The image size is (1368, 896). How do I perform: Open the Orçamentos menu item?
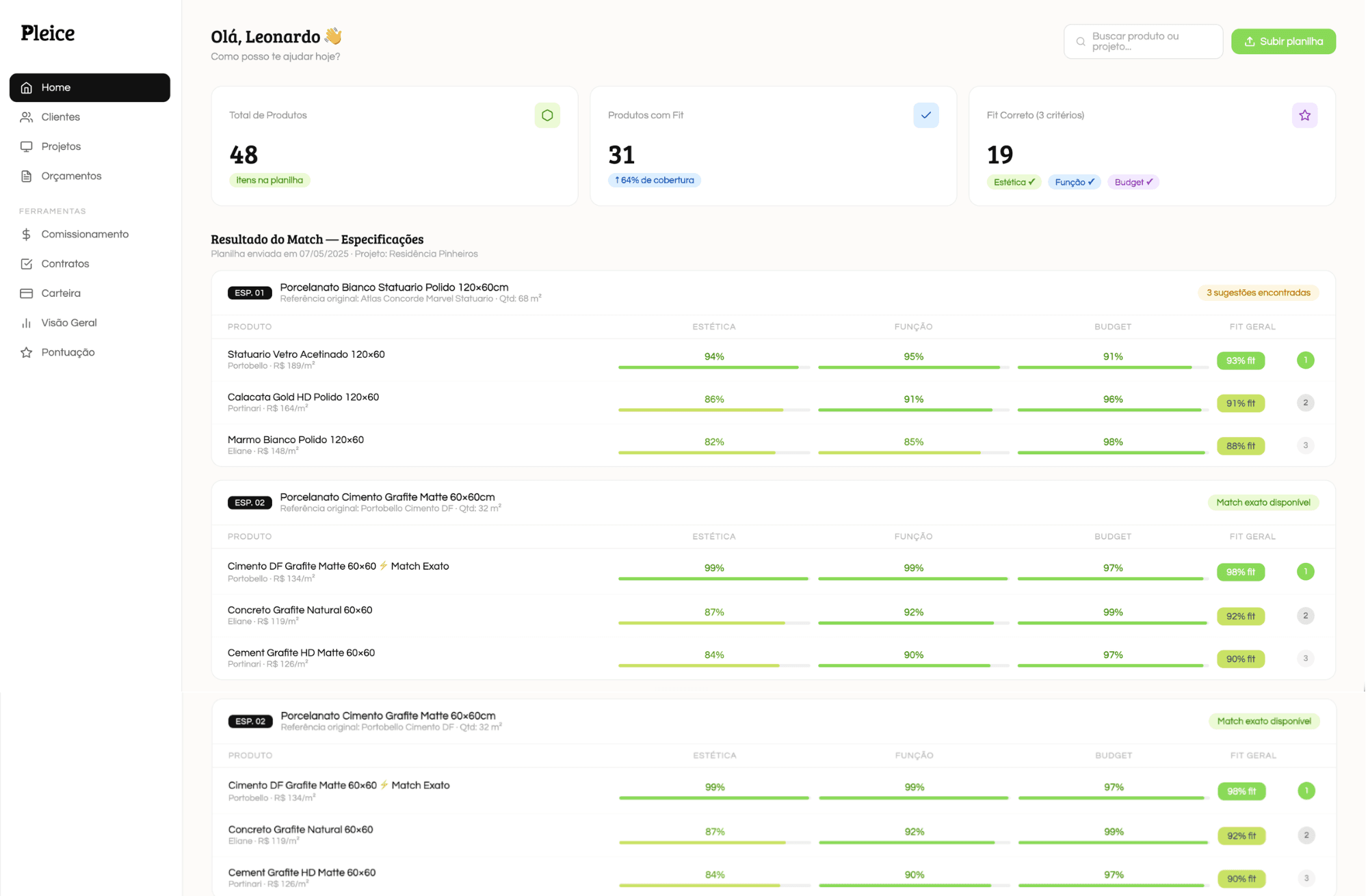pyautogui.click(x=90, y=176)
